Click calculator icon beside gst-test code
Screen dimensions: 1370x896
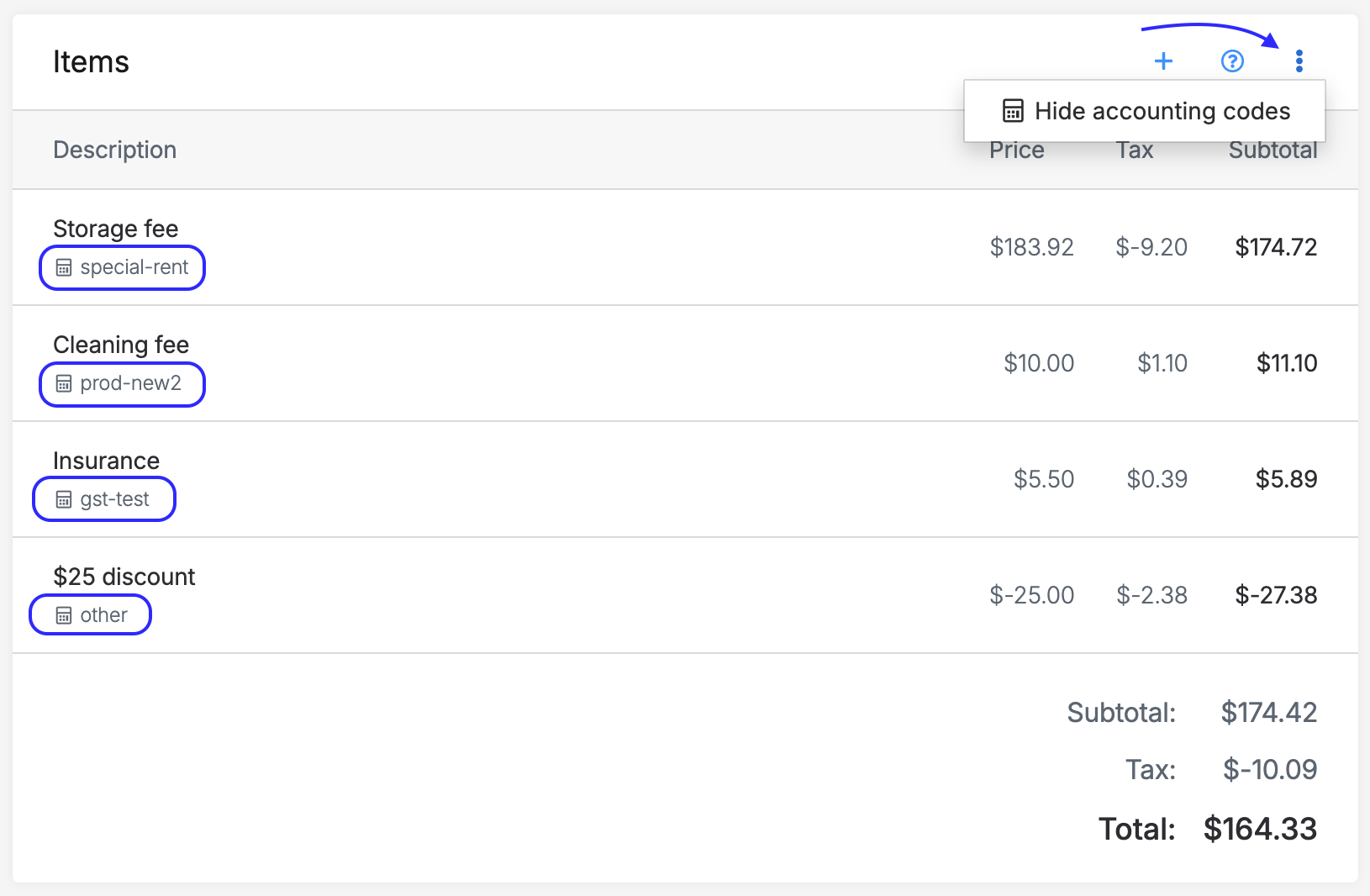(x=64, y=500)
